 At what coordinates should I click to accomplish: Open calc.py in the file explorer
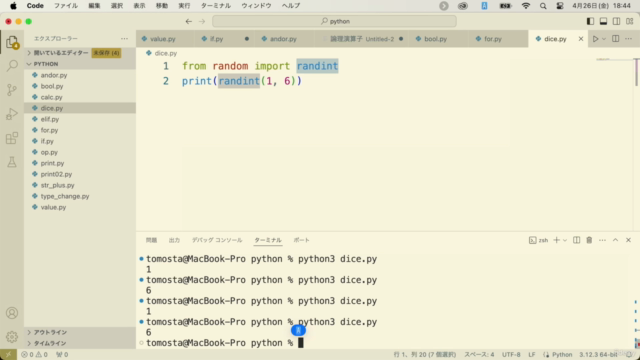coord(80,97)
